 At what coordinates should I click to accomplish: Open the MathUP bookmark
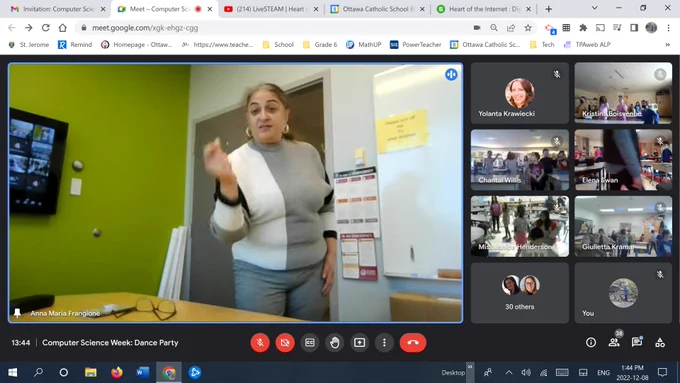tap(364, 45)
